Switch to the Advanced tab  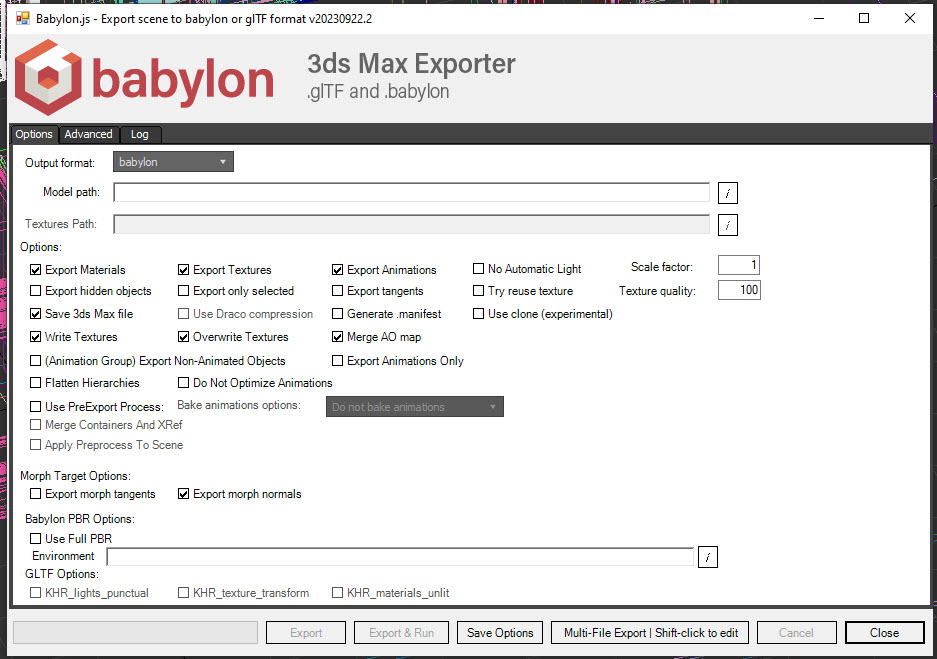pos(88,133)
